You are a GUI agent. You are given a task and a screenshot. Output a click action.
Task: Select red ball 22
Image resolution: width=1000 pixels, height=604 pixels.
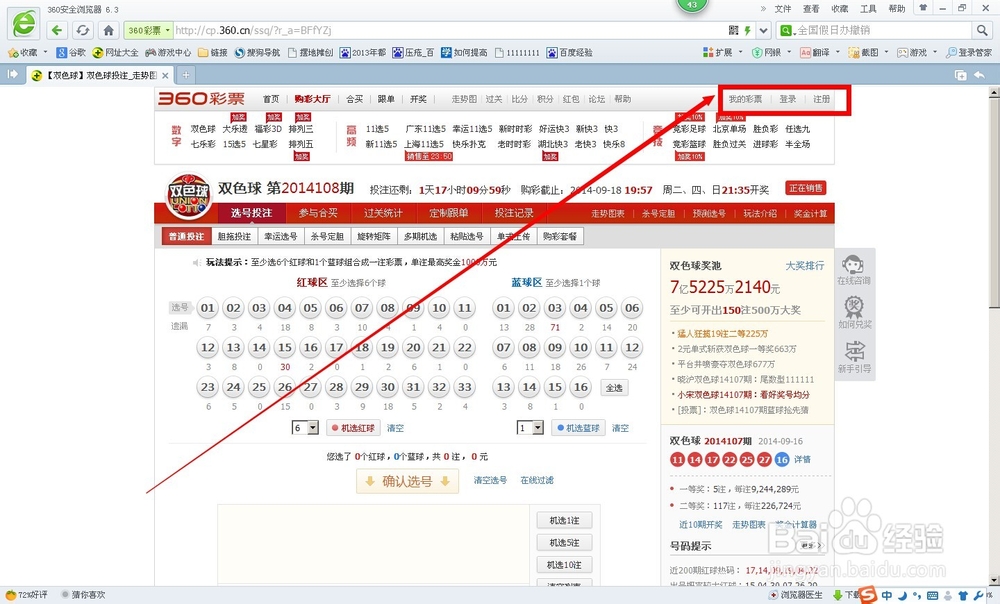point(465,348)
